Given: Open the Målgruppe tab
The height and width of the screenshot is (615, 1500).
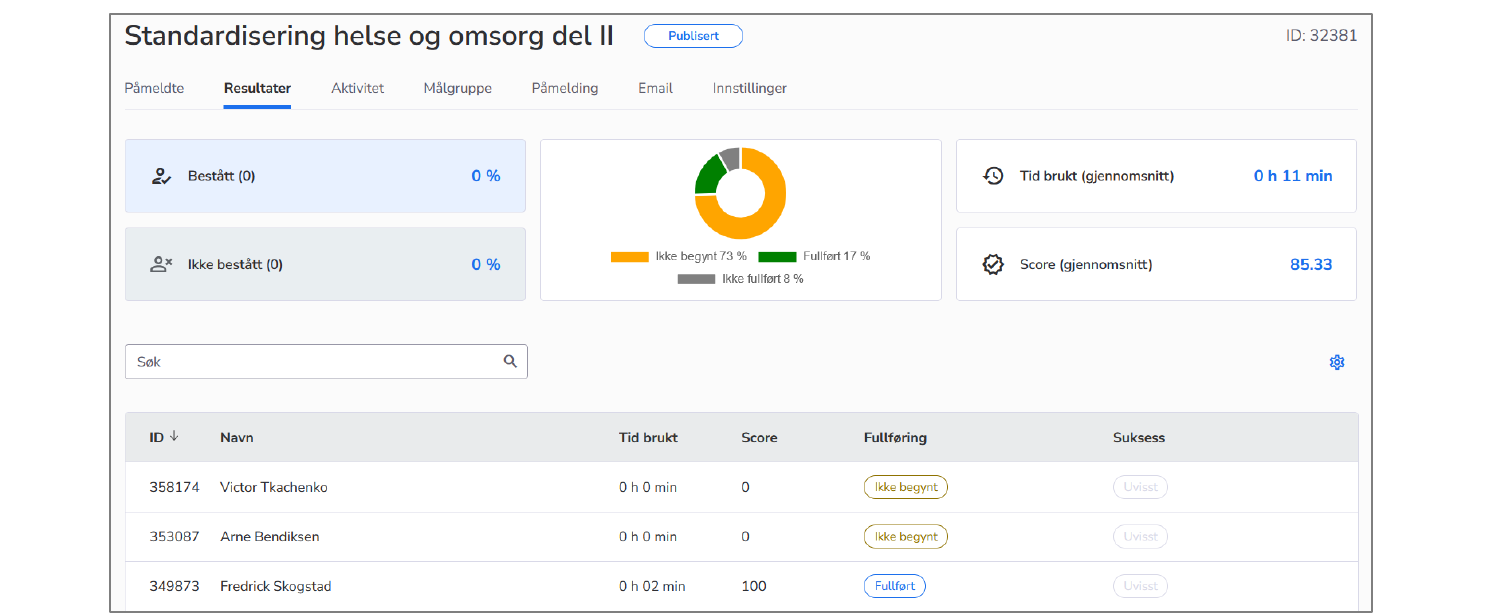Looking at the screenshot, I should pyautogui.click(x=457, y=88).
